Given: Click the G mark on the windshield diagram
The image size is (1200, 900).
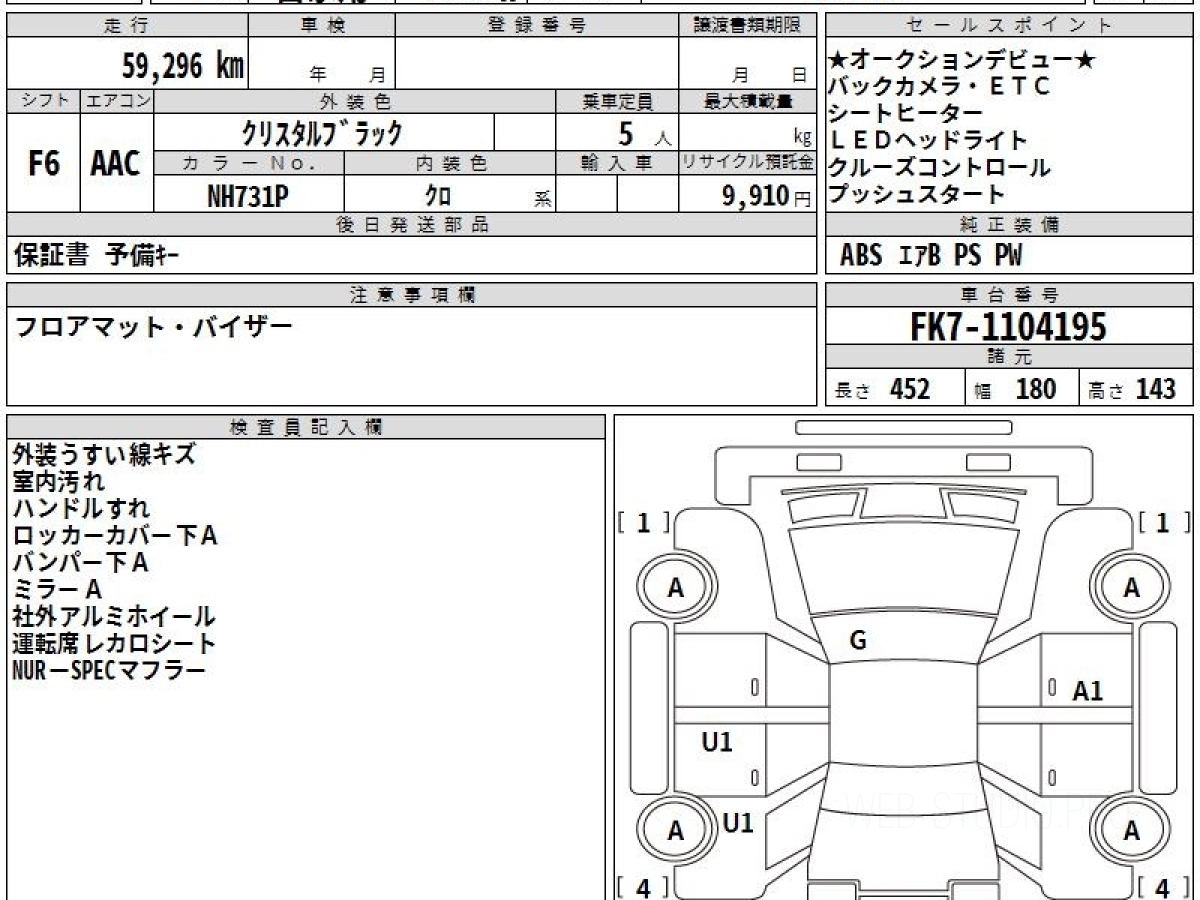Looking at the screenshot, I should click(x=858, y=641).
